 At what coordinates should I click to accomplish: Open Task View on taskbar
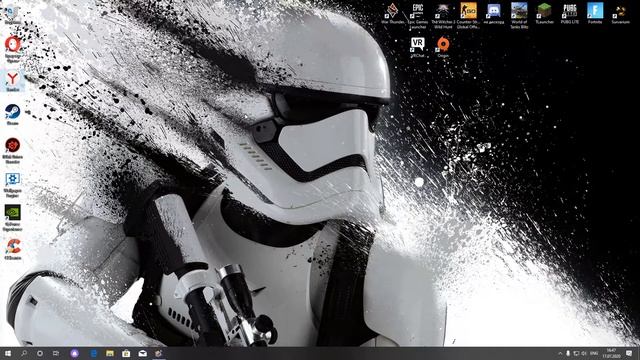(56, 353)
